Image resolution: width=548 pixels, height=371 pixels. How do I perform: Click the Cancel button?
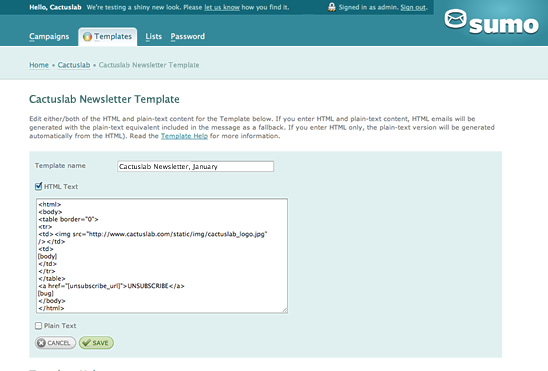tap(55, 343)
